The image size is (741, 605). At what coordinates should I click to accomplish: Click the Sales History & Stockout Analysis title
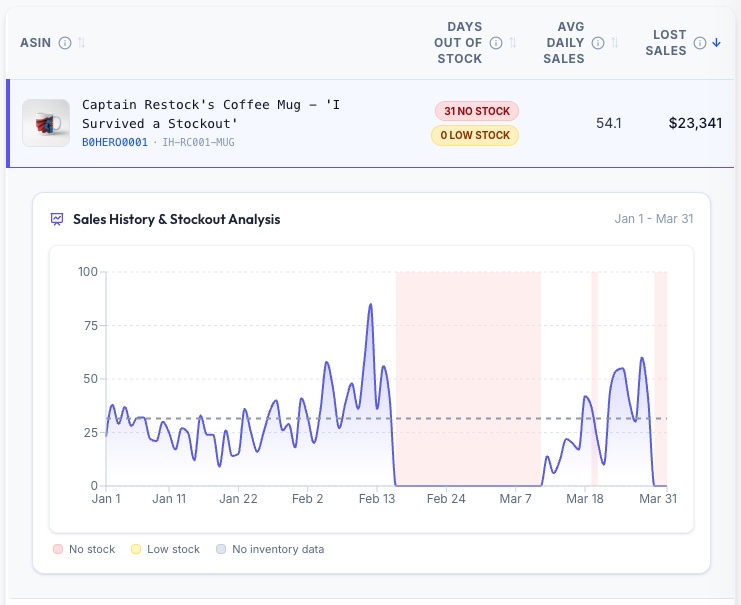(177, 219)
